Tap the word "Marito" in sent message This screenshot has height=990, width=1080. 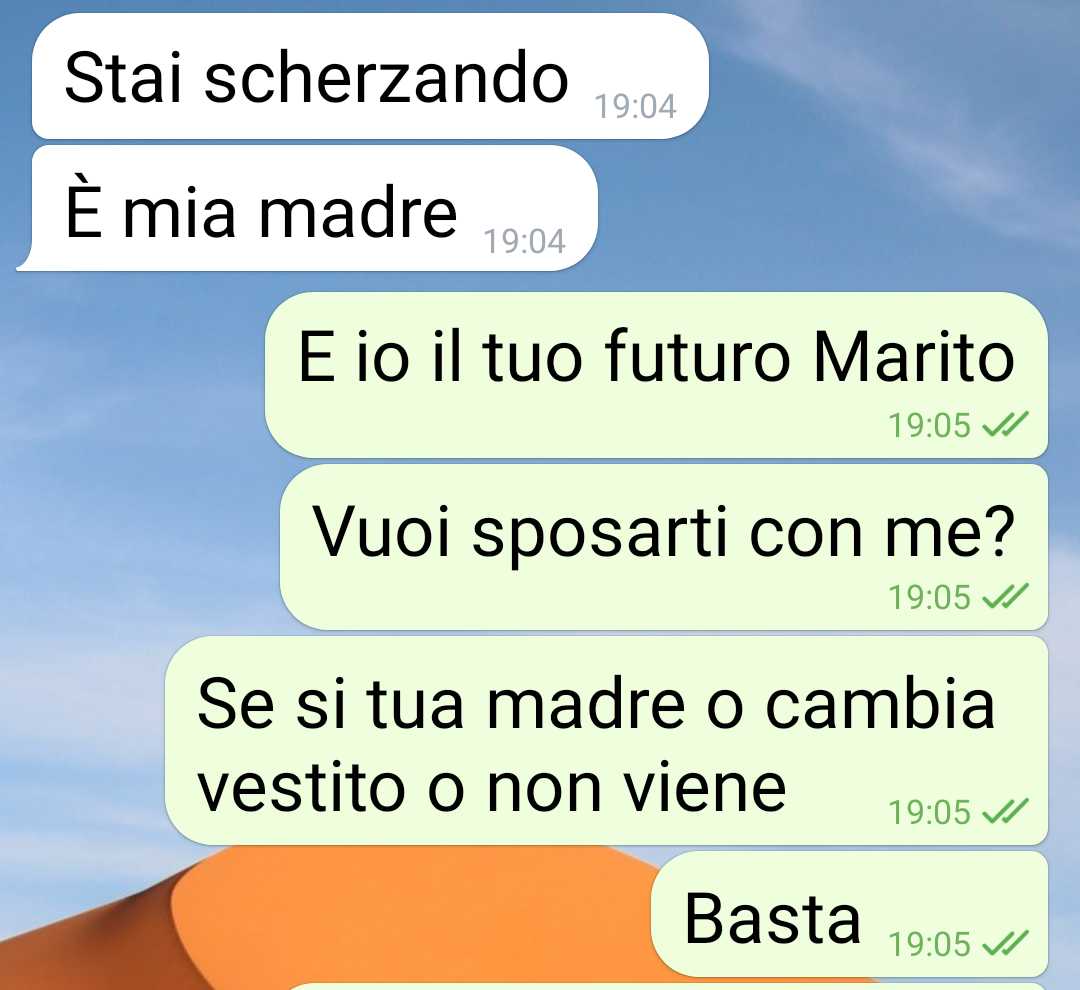(913, 357)
